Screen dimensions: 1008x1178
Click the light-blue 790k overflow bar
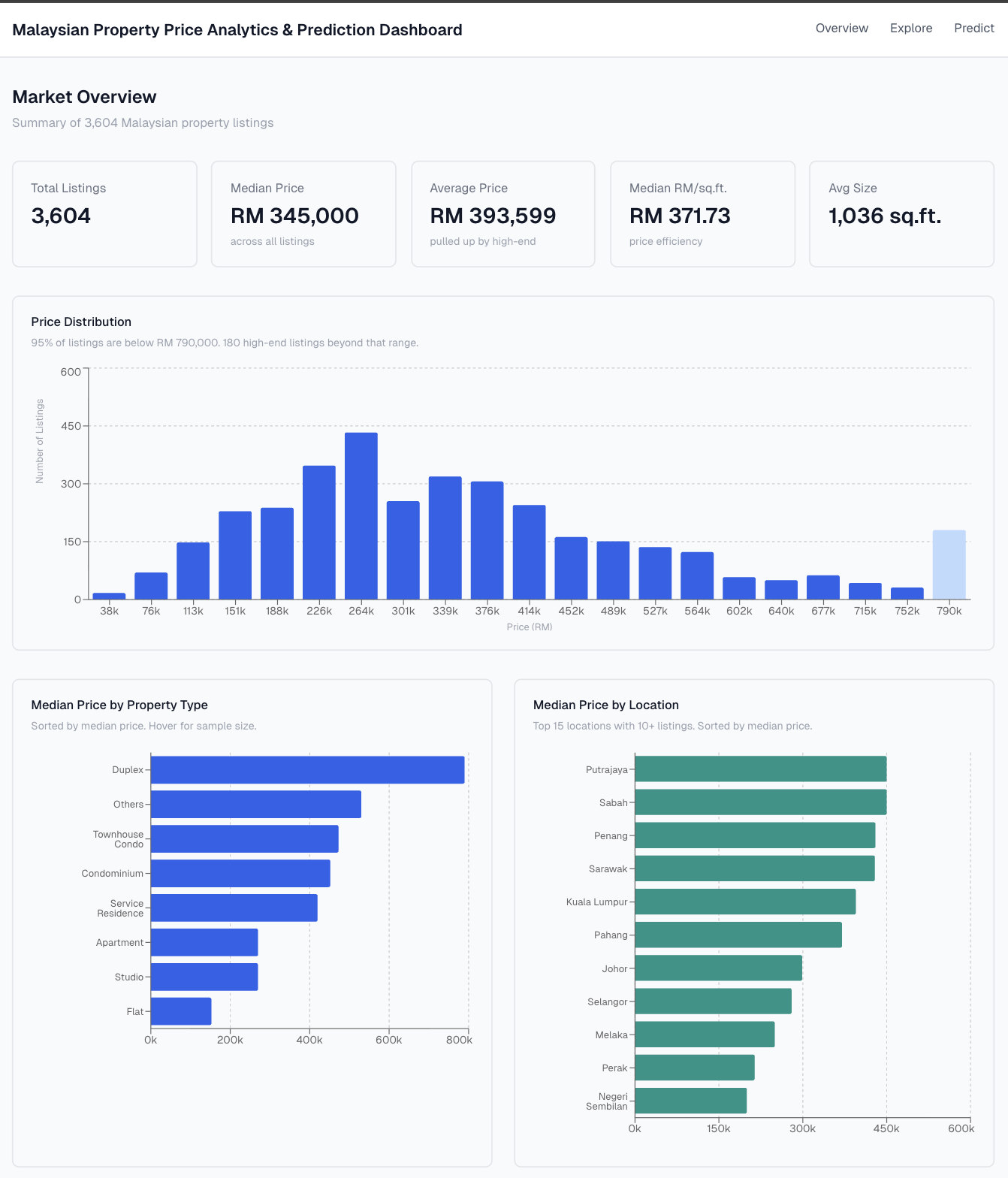pyautogui.click(x=949, y=565)
